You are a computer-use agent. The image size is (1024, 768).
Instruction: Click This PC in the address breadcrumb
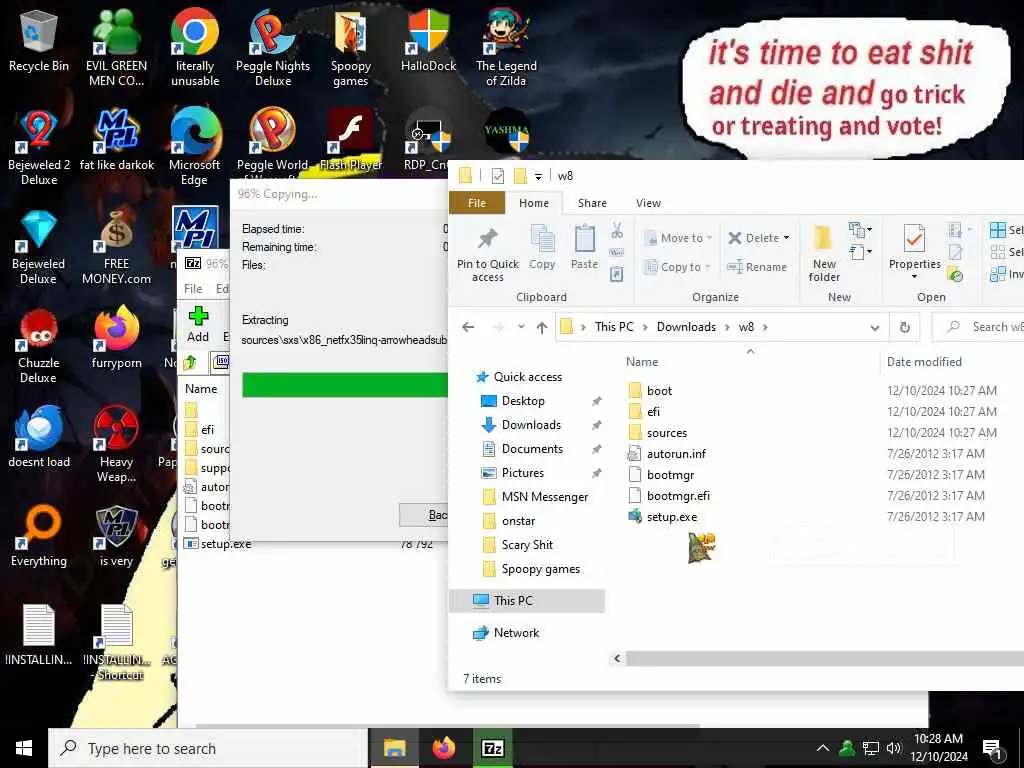tap(614, 327)
